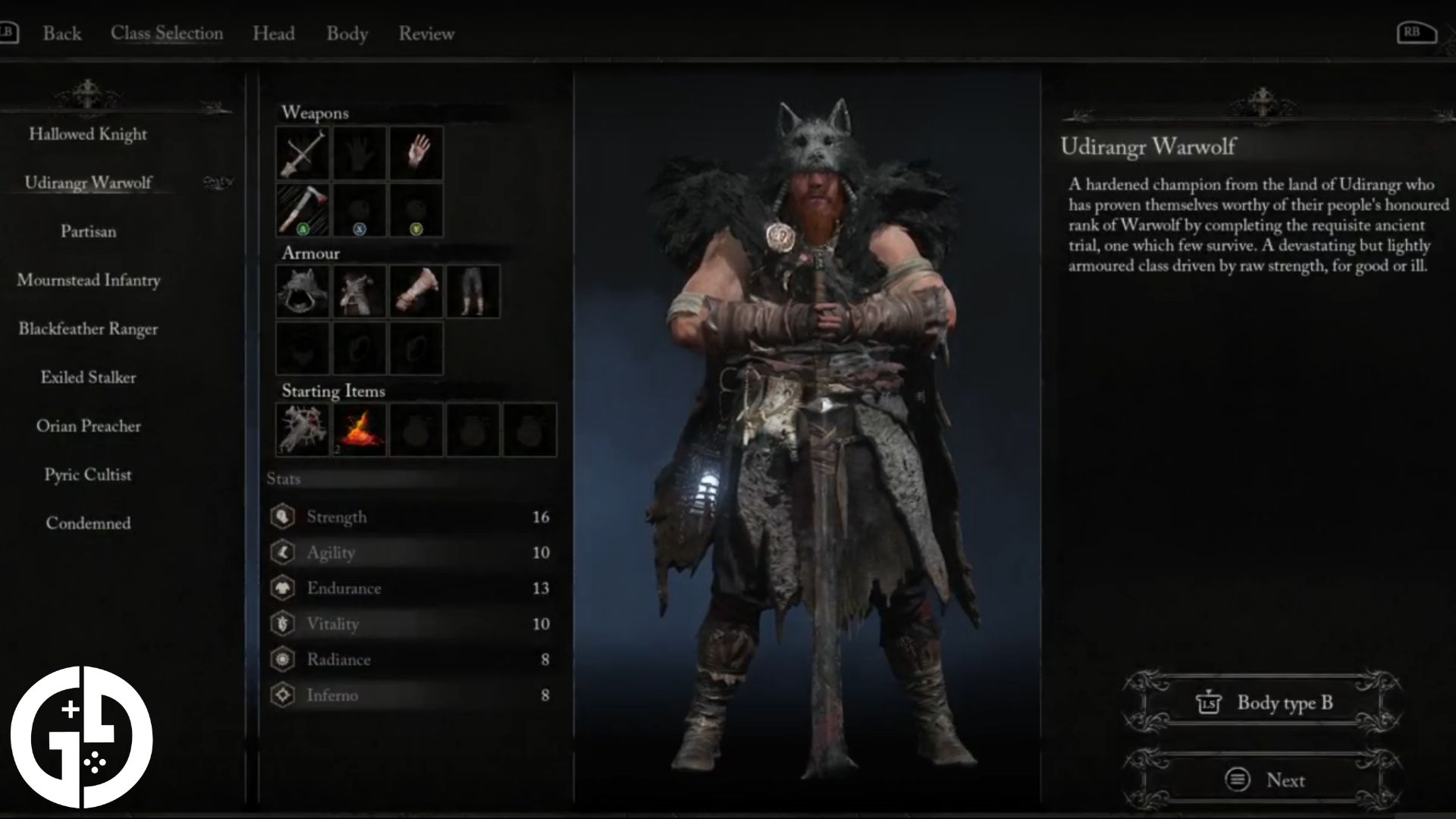Image resolution: width=1456 pixels, height=819 pixels.
Task: Select the Agility stat icon
Action: 282,552
